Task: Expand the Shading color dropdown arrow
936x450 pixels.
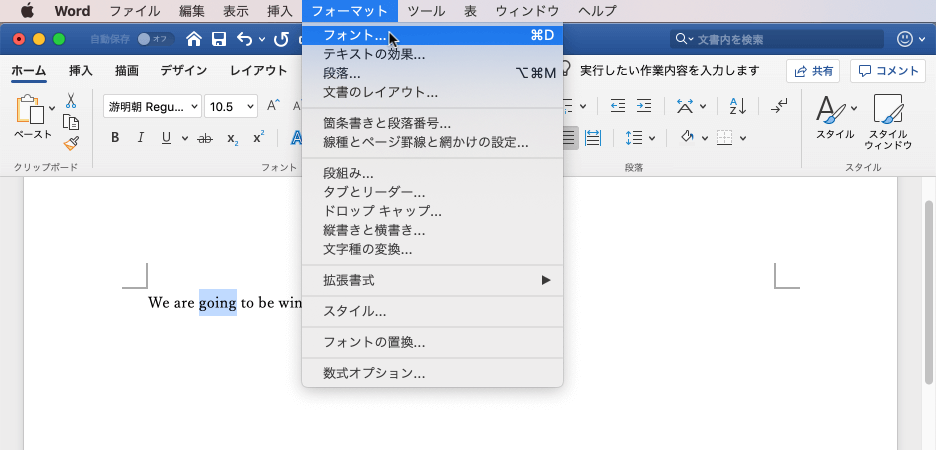Action: 704,138
